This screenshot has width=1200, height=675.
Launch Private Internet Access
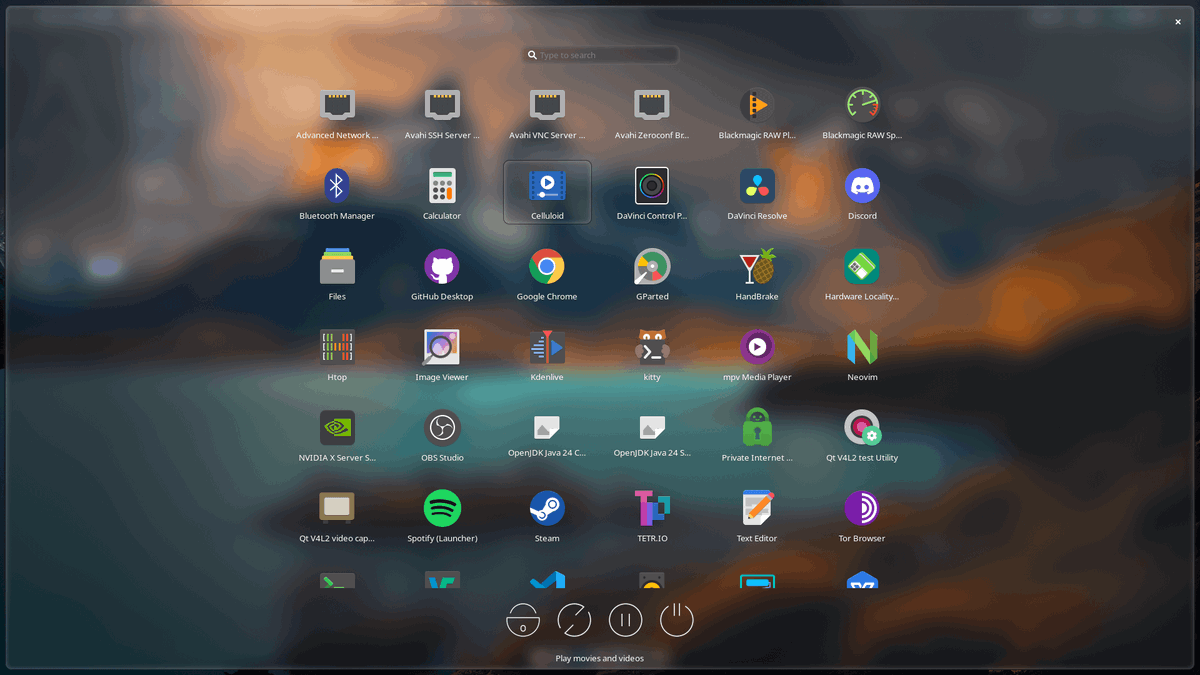point(757,436)
